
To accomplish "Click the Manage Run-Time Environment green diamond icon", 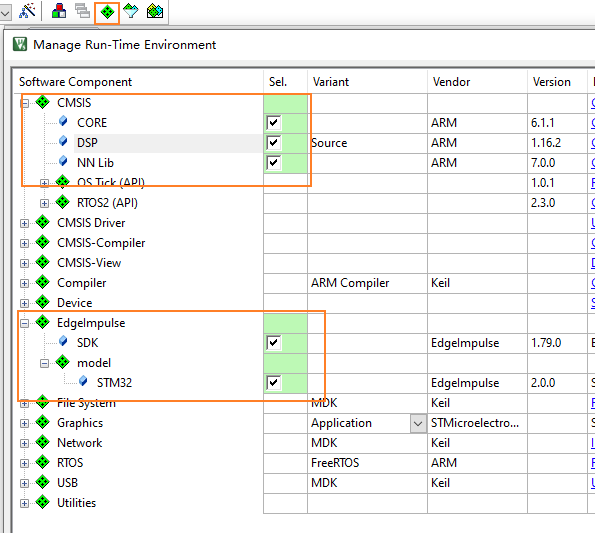I will click(x=107, y=12).
